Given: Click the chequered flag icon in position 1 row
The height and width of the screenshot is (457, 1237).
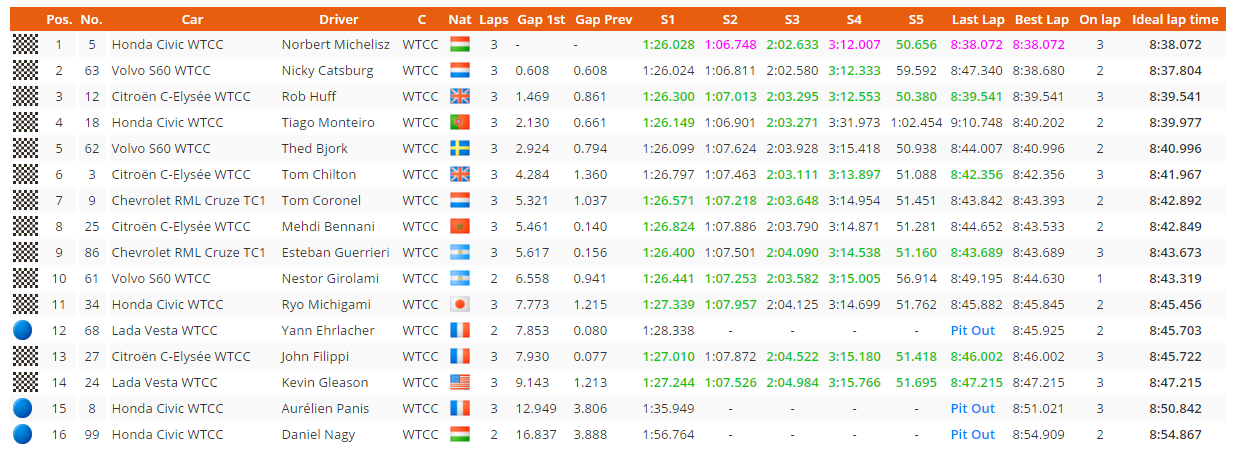Looking at the screenshot, I should (25, 44).
